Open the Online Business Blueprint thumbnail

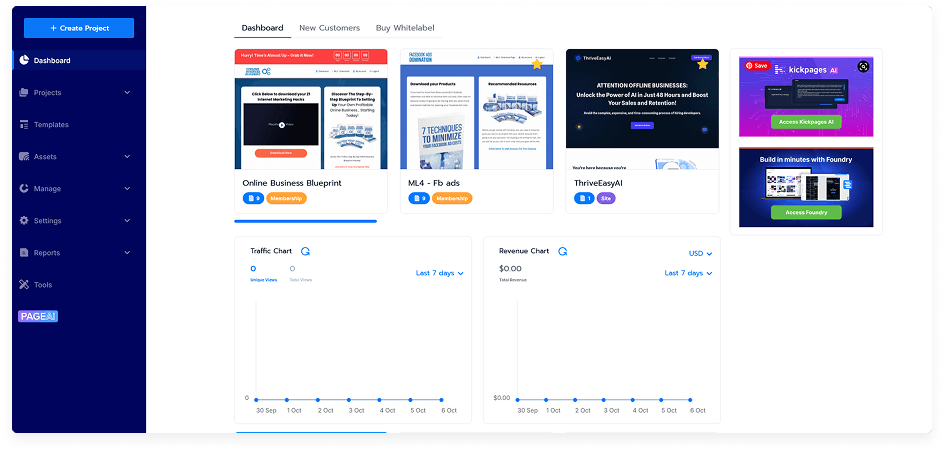pyautogui.click(x=310, y=110)
